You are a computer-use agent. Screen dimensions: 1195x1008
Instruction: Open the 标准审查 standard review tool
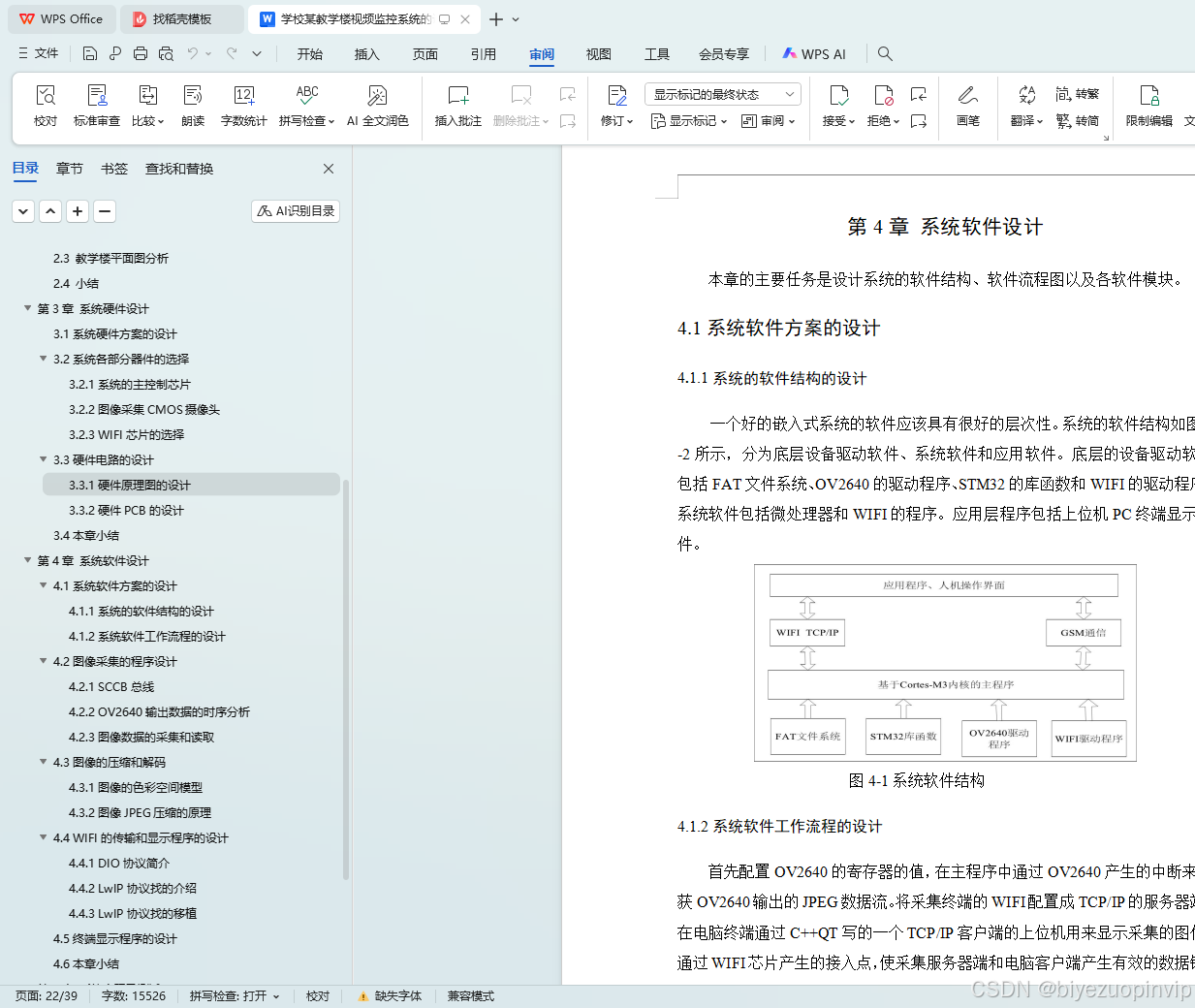click(97, 106)
